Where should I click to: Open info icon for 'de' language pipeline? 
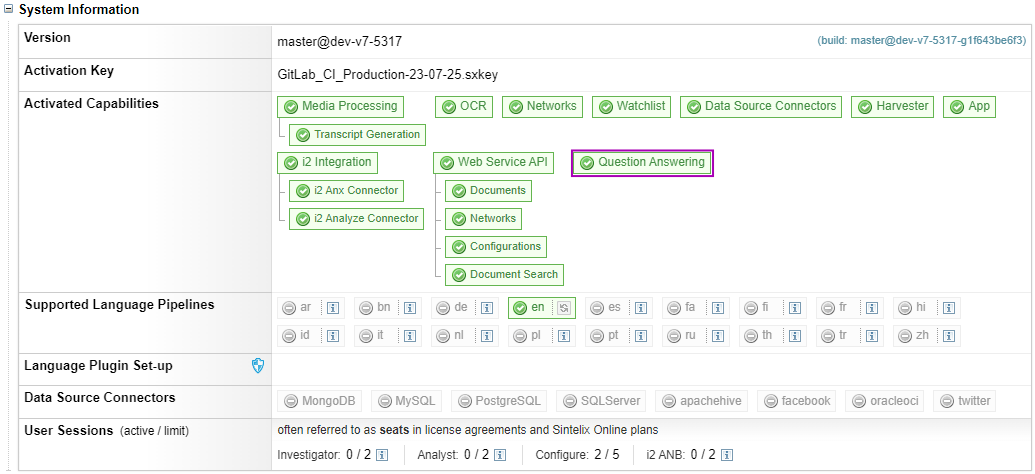(x=488, y=308)
